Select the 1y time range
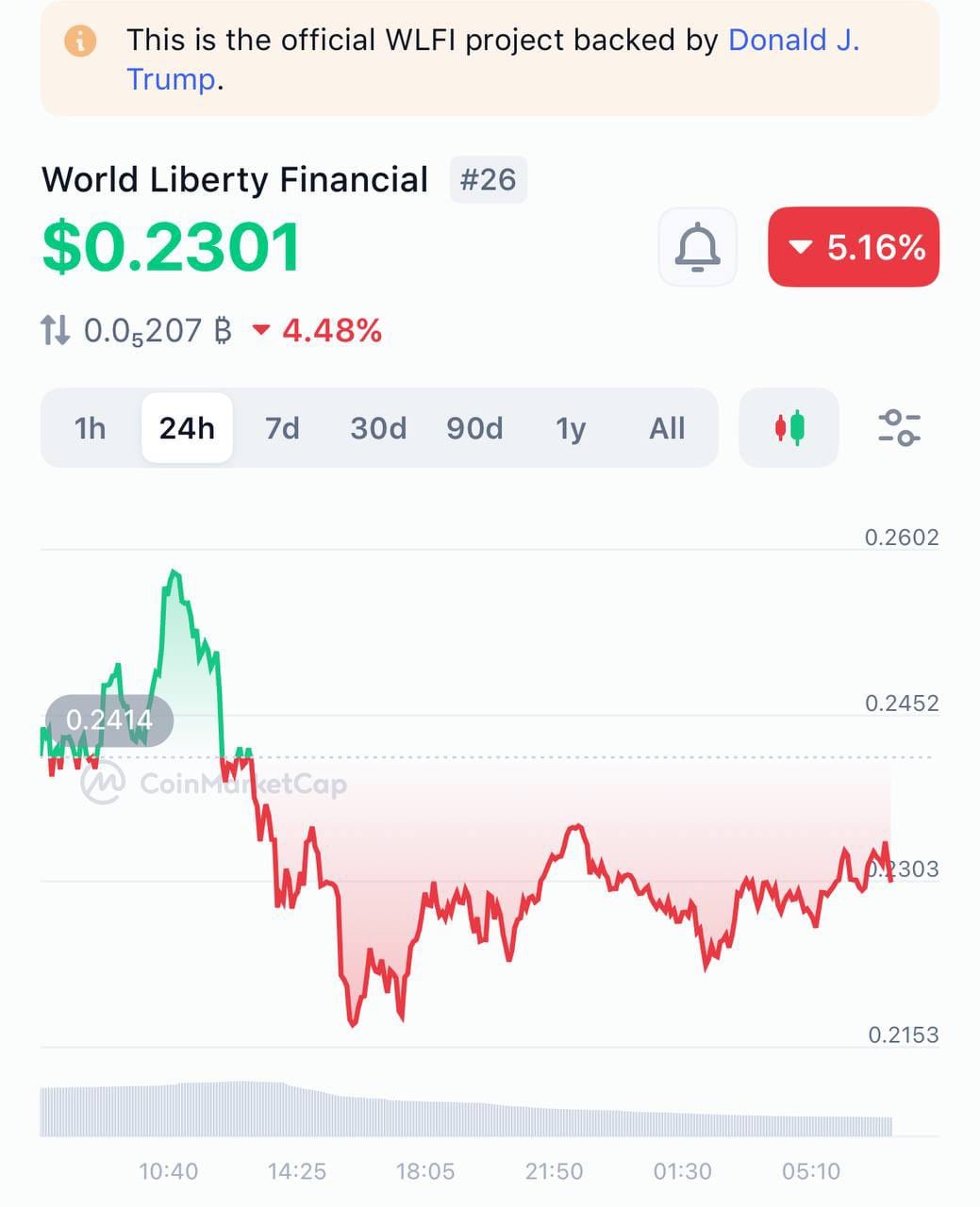Viewport: 980px width, 1207px height. tap(571, 428)
